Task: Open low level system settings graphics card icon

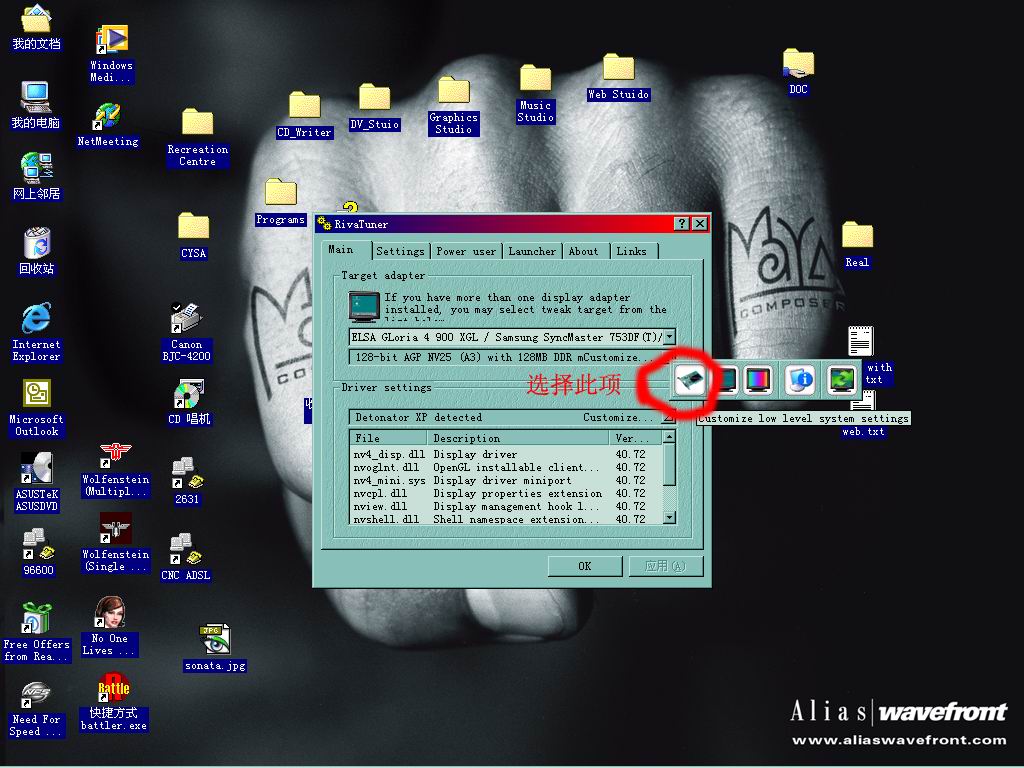Action: pyautogui.click(x=690, y=380)
